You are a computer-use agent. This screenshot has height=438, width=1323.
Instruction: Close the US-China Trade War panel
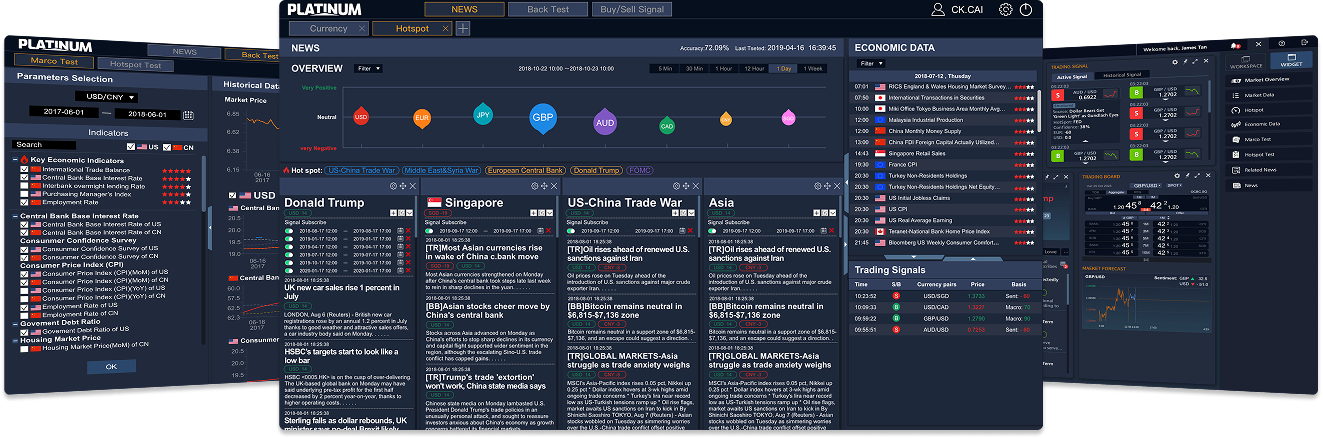pyautogui.click(x=695, y=186)
